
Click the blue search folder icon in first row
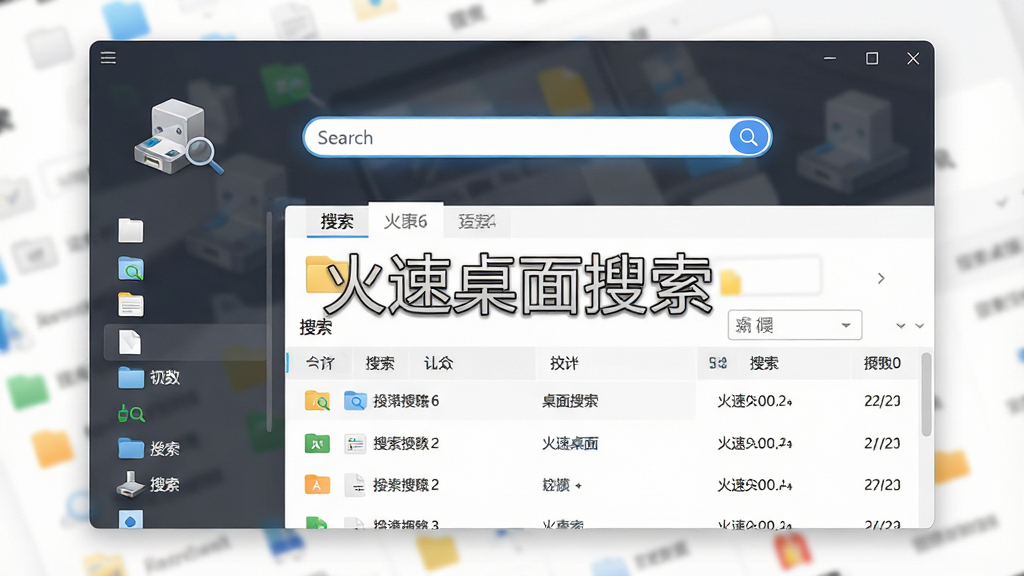355,400
